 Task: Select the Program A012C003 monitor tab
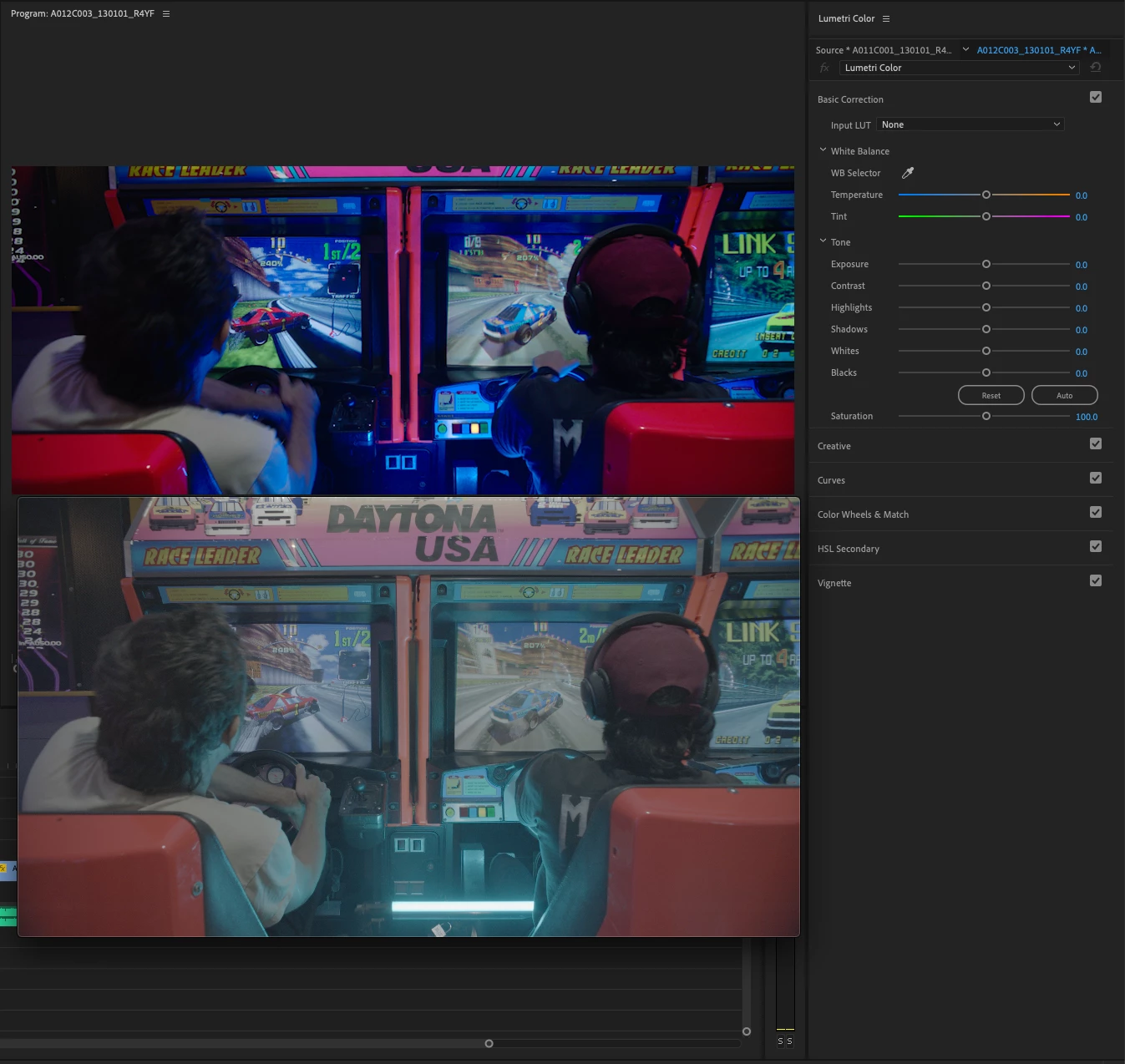tap(83, 13)
